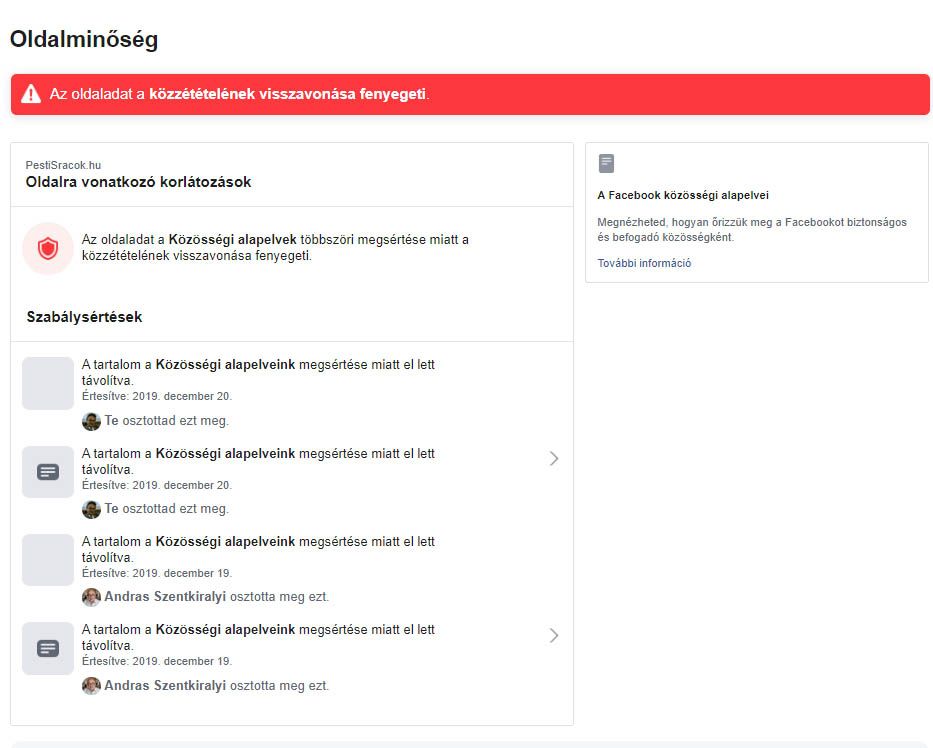Viewport: 933px width, 748px height.
Task: Click the message icon of last December 19 violation
Action: (x=48, y=648)
